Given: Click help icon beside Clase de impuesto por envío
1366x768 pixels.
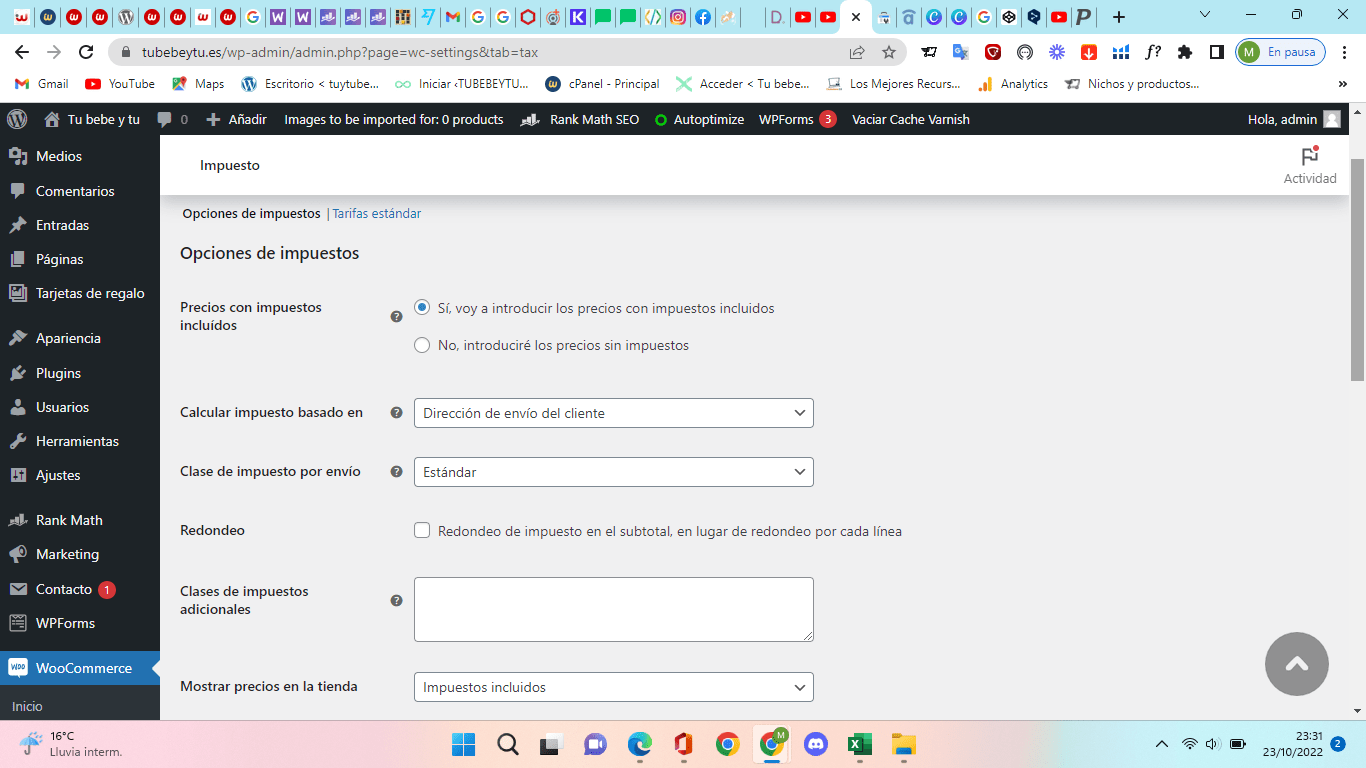Looking at the screenshot, I should pos(396,471).
